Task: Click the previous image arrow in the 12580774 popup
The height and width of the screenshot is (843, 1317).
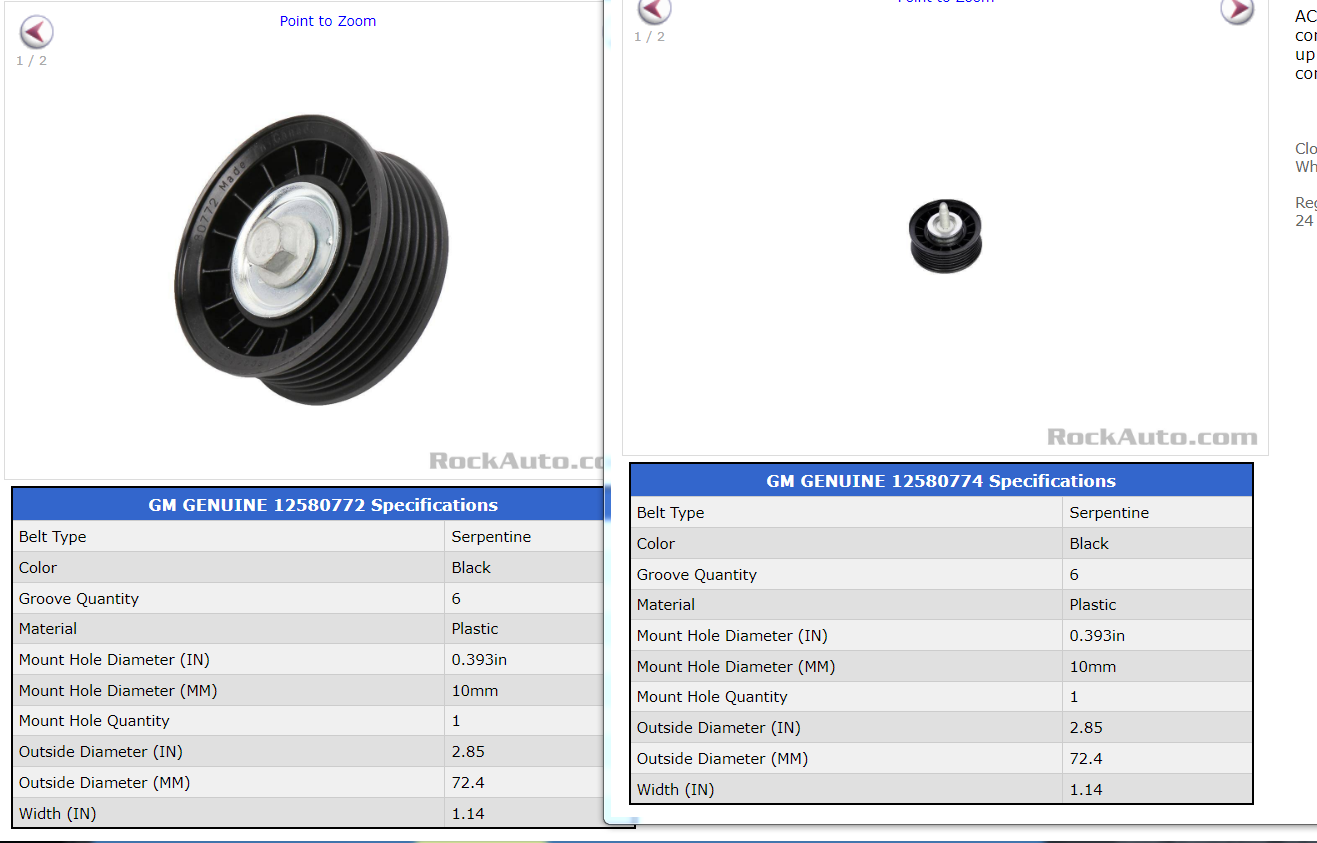Action: click(x=654, y=10)
